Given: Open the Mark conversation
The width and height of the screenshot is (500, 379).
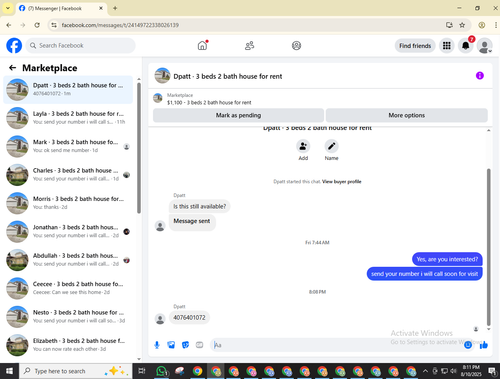Looking at the screenshot, I should tap(68, 146).
